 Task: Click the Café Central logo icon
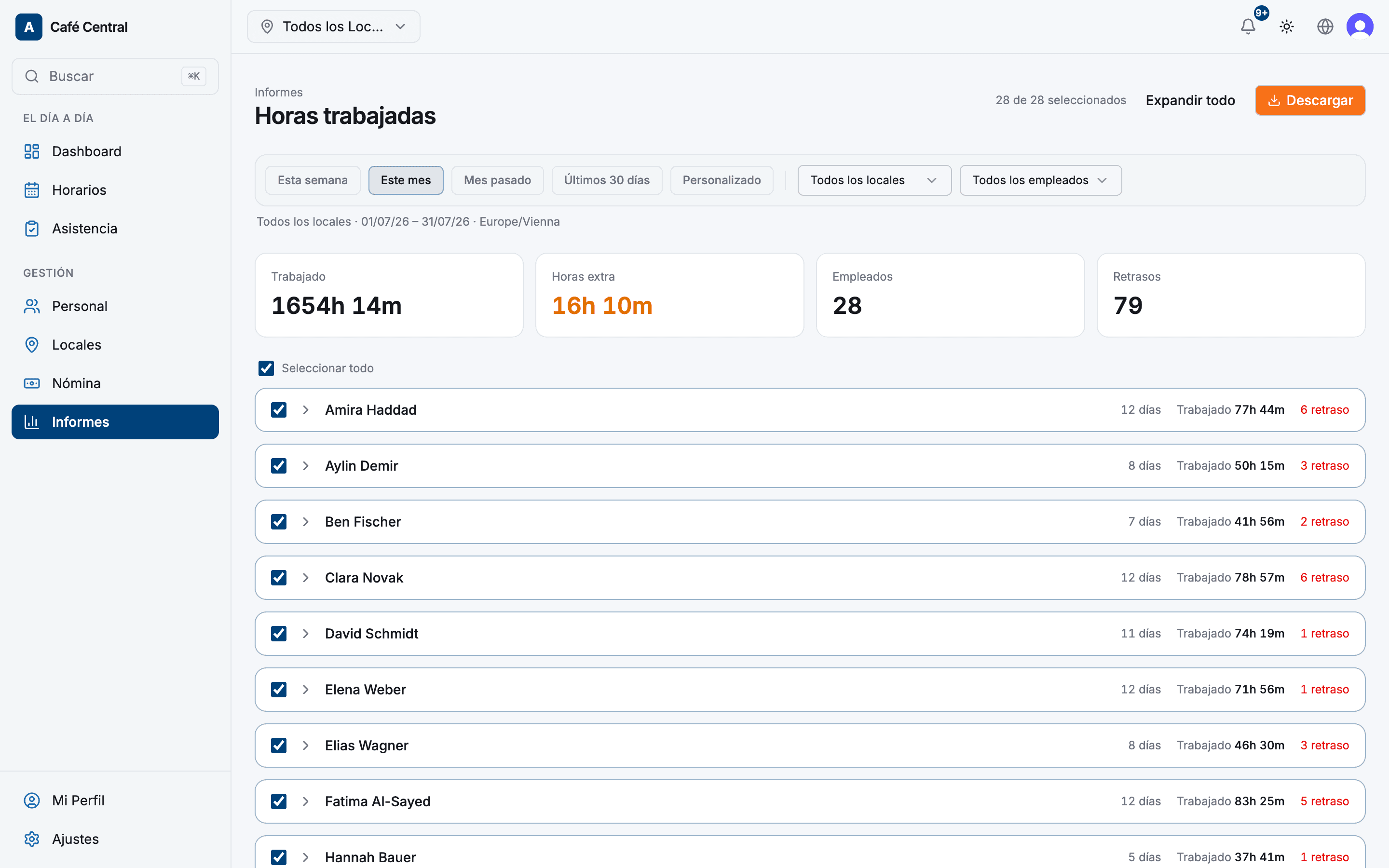(29, 27)
